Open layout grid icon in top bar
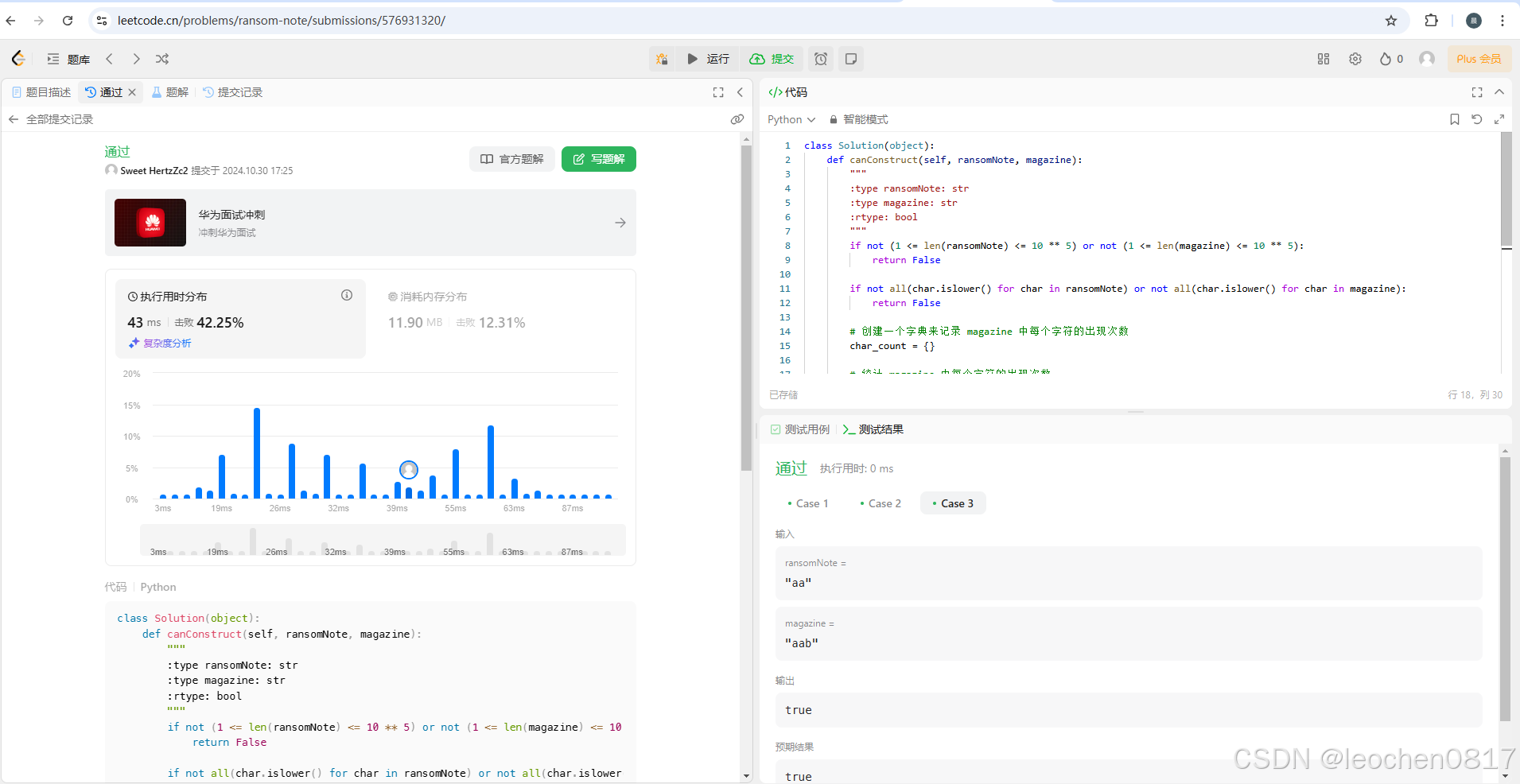 1324,59
